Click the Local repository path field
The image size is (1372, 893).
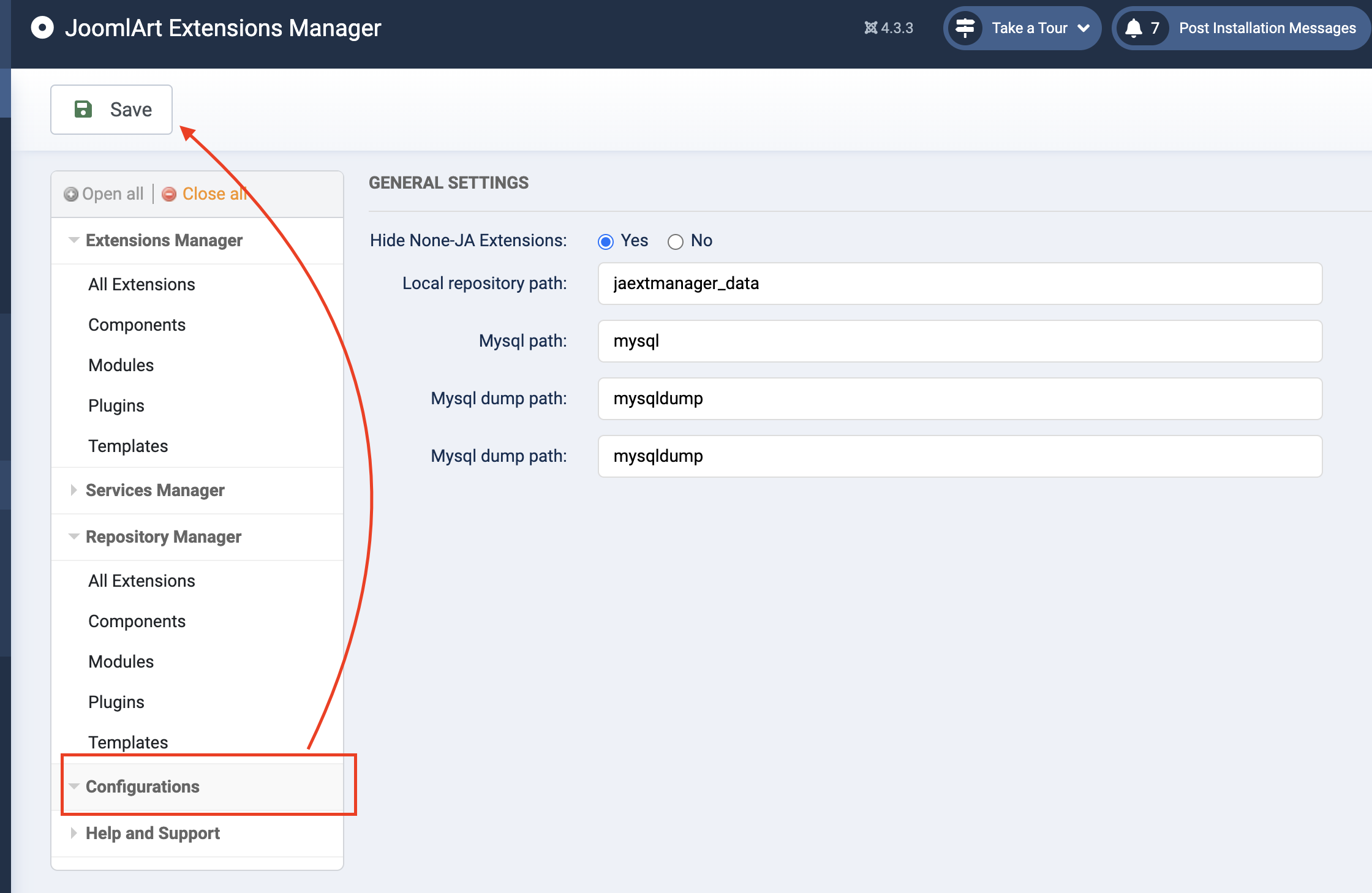[x=960, y=284]
